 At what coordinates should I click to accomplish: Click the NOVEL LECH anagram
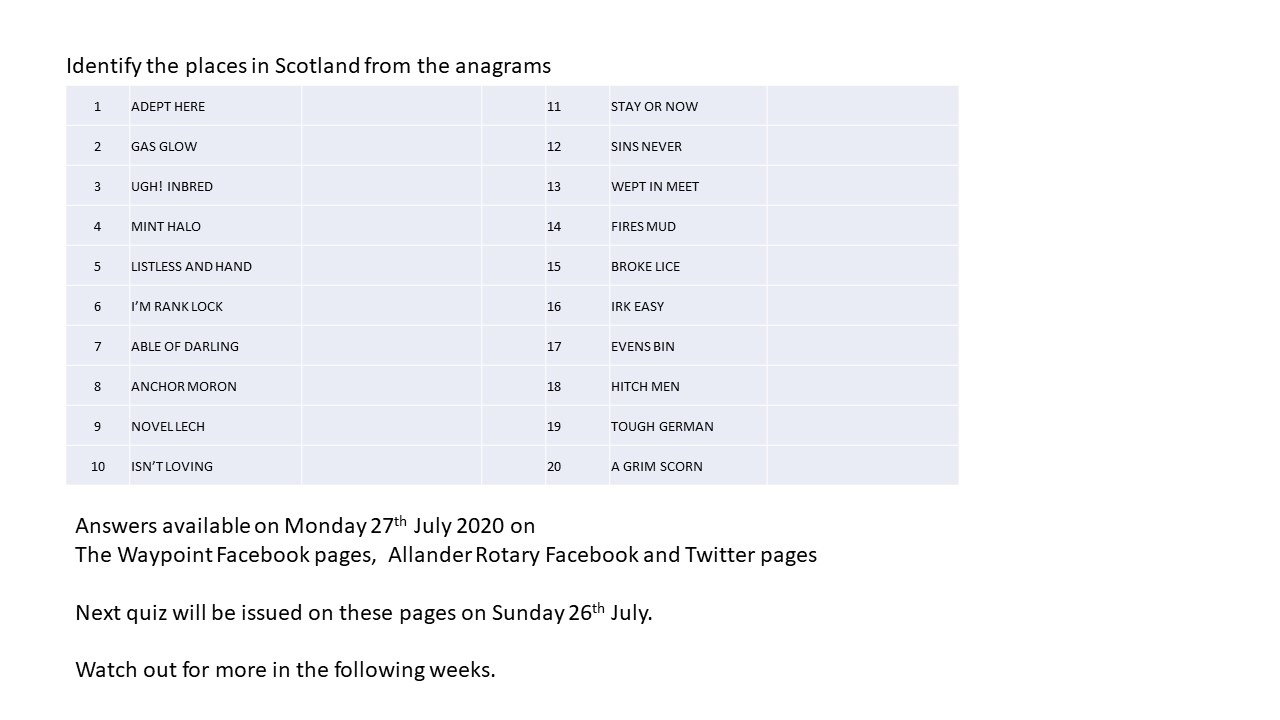[x=168, y=426]
